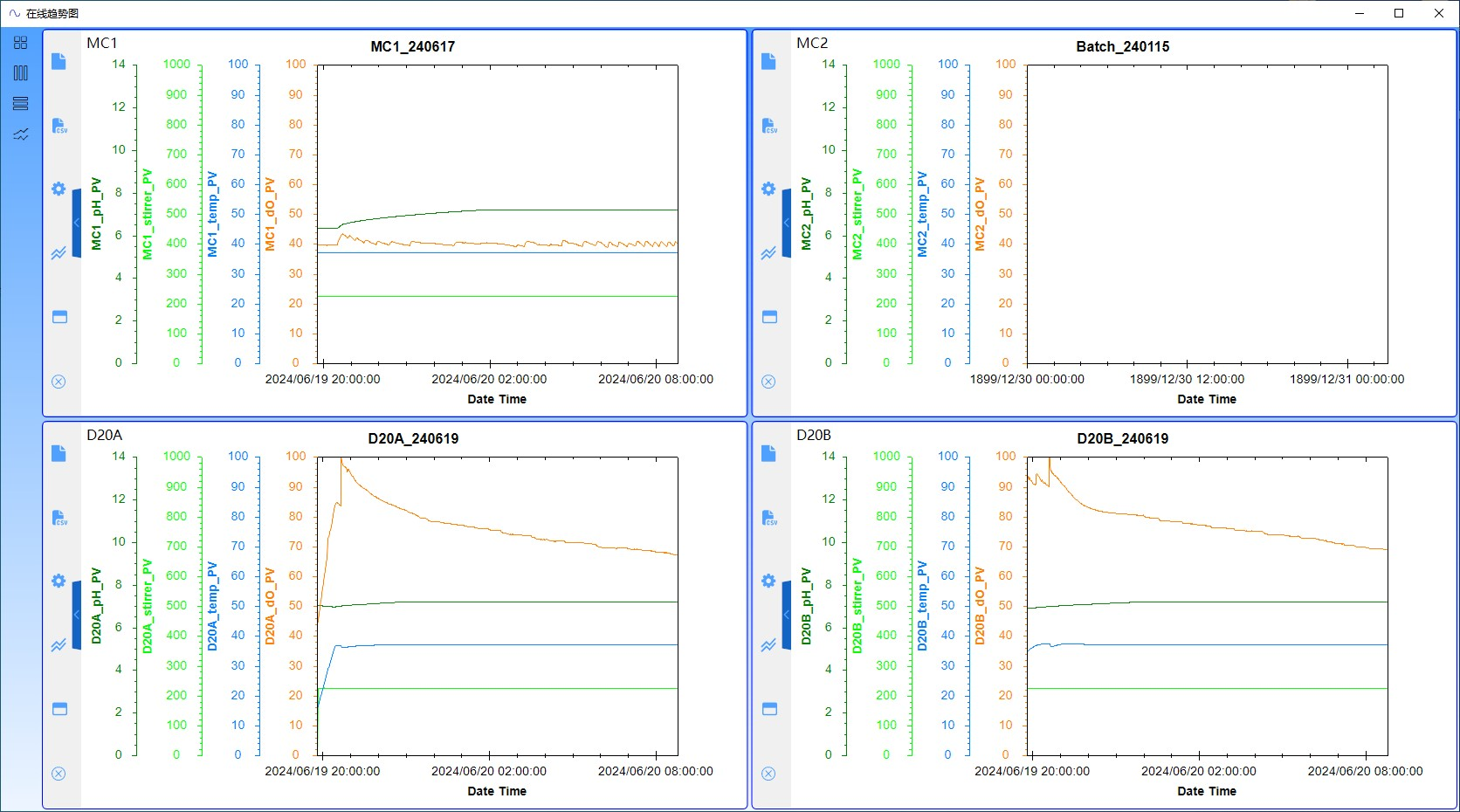Open the settings gear for D20A panel

click(59, 581)
